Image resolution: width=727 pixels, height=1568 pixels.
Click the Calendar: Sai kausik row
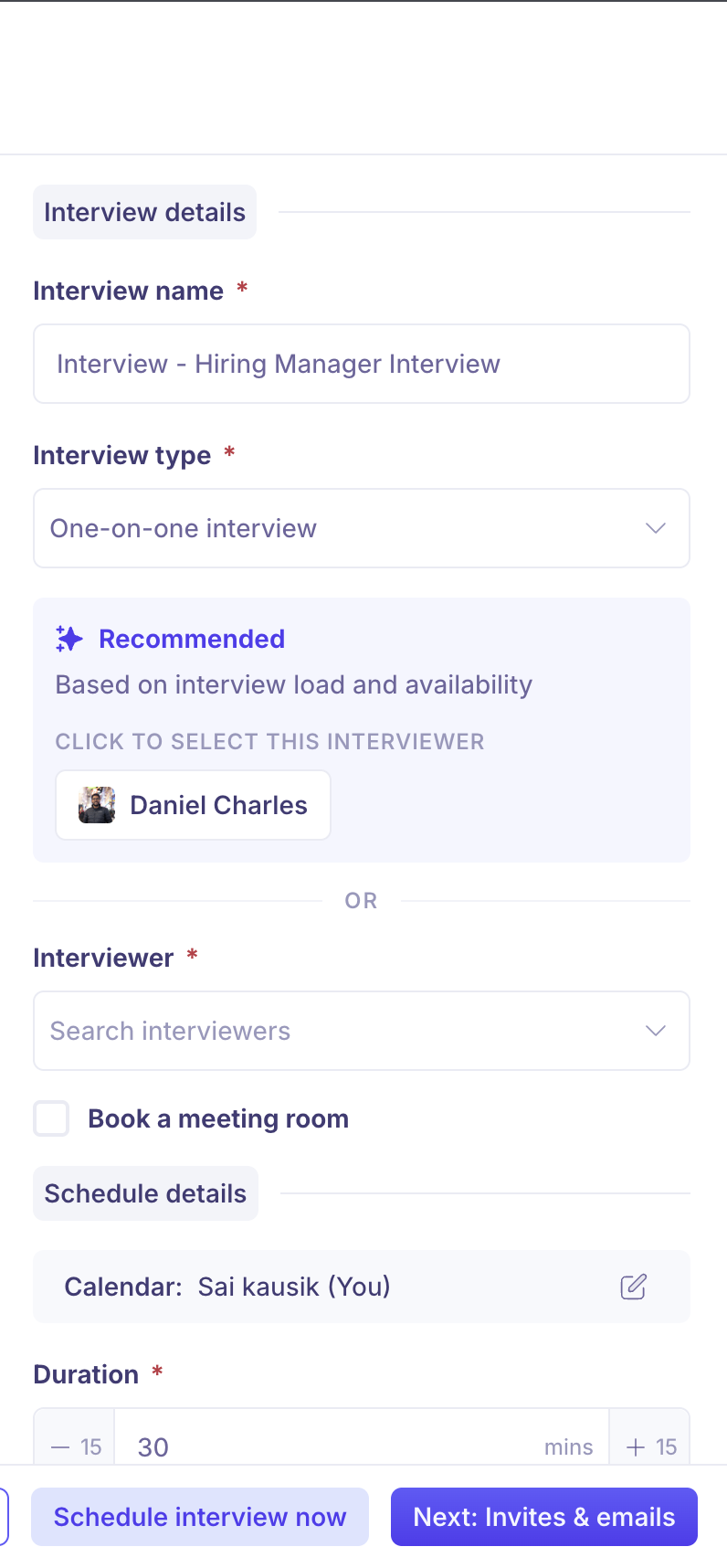click(x=362, y=1287)
